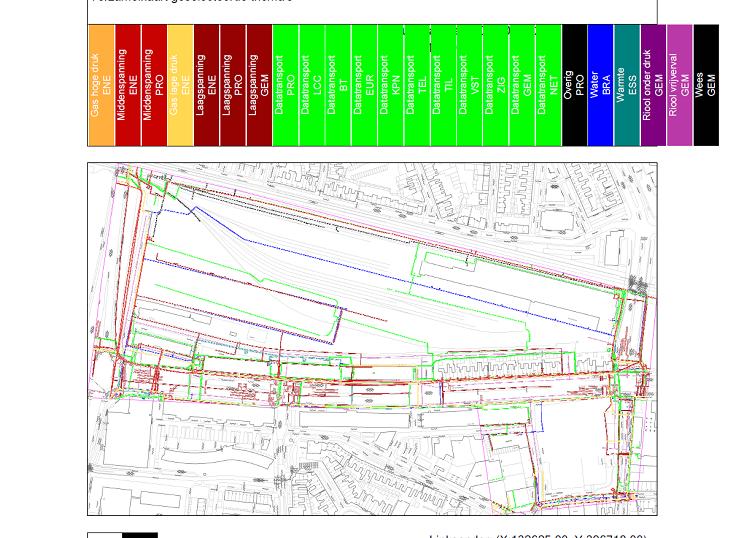This screenshot has width=744, height=538.
Task: Select the orange Gas hoge druk ENE legend swatch
Action: click(102, 85)
